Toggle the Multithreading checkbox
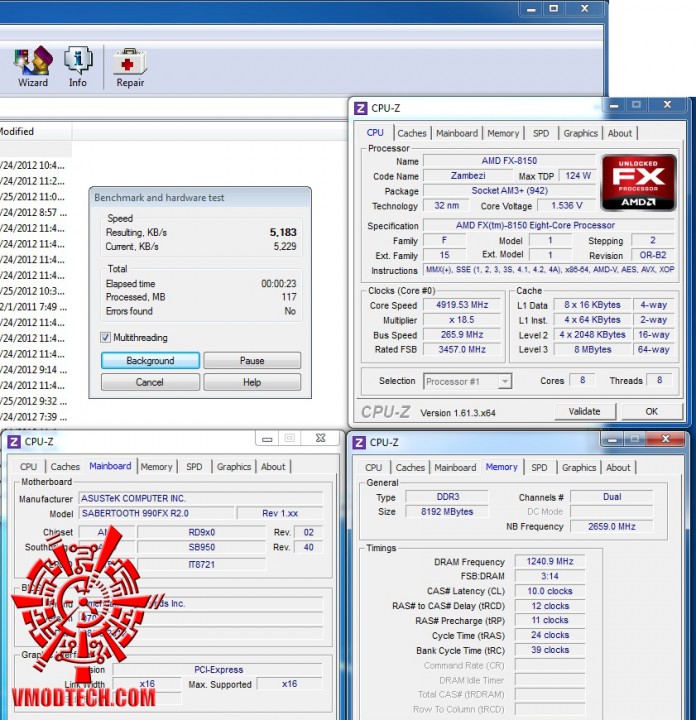Viewport: 696px width, 720px height. coord(105,338)
